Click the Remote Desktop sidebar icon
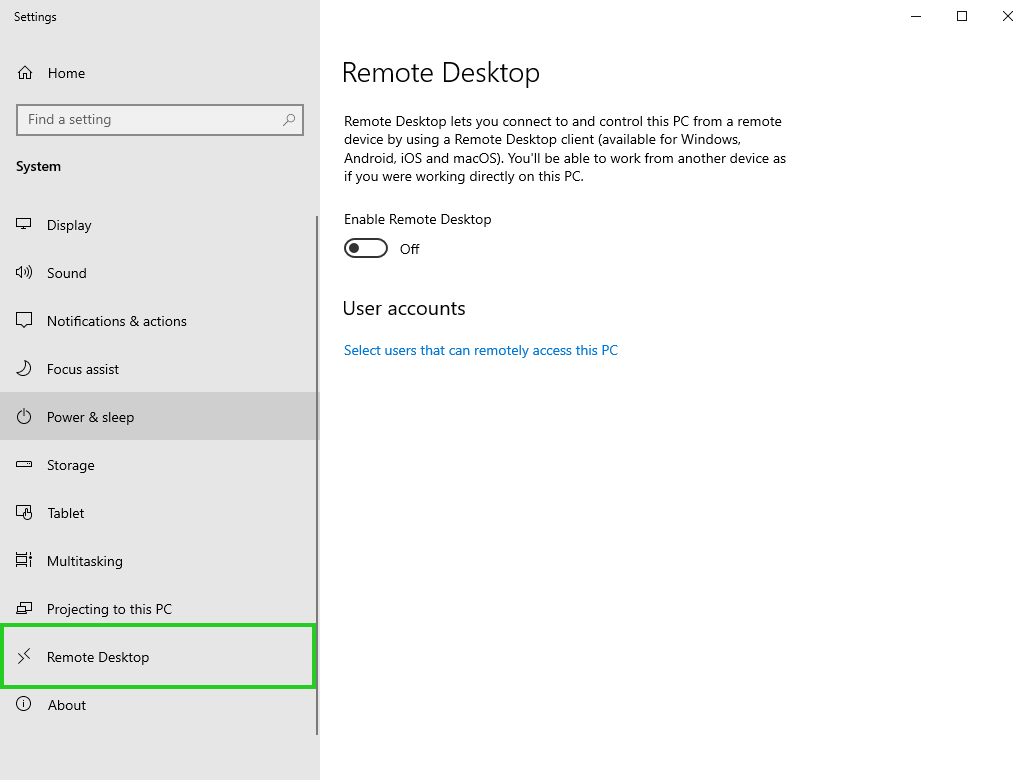 (24, 656)
